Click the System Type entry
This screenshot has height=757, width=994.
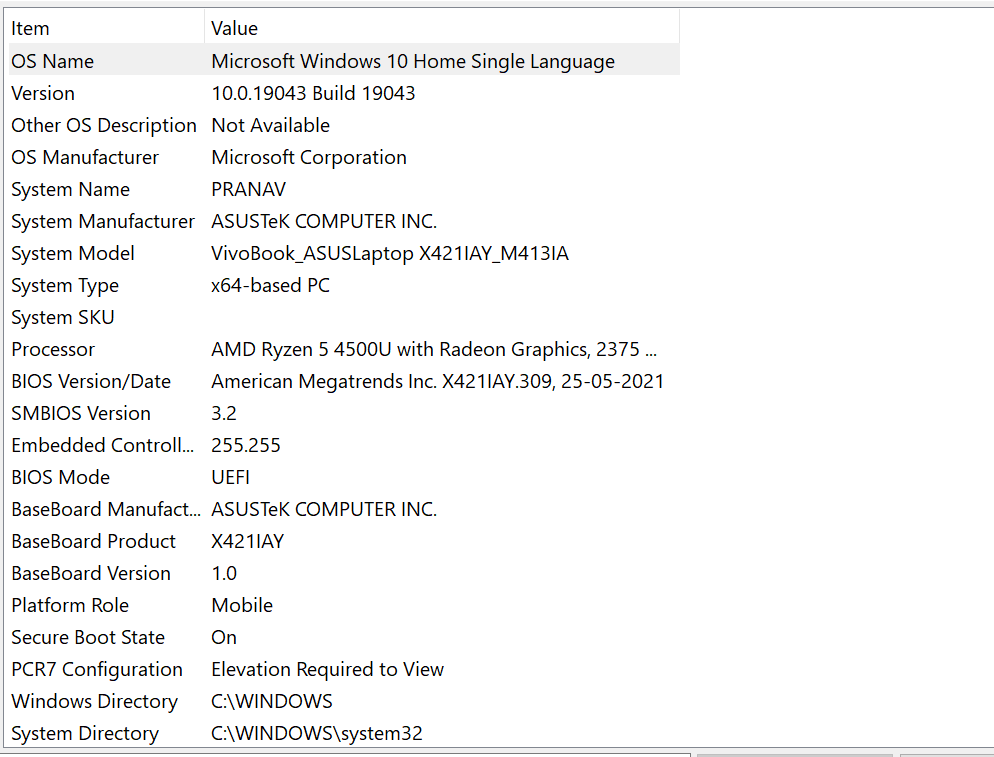65,285
